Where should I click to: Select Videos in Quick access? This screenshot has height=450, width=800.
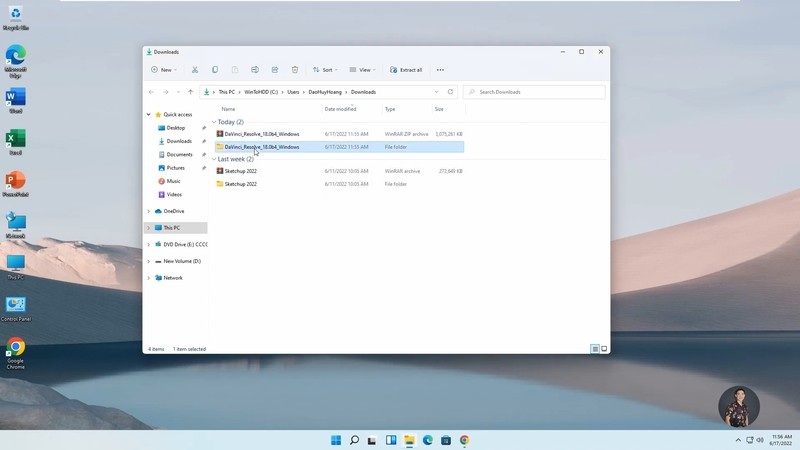point(174,194)
